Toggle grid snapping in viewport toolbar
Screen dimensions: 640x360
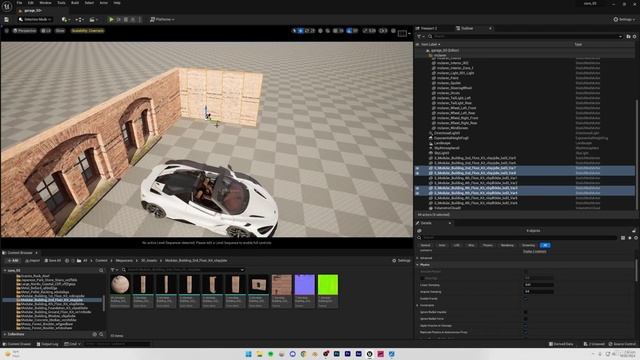click(x=336, y=31)
